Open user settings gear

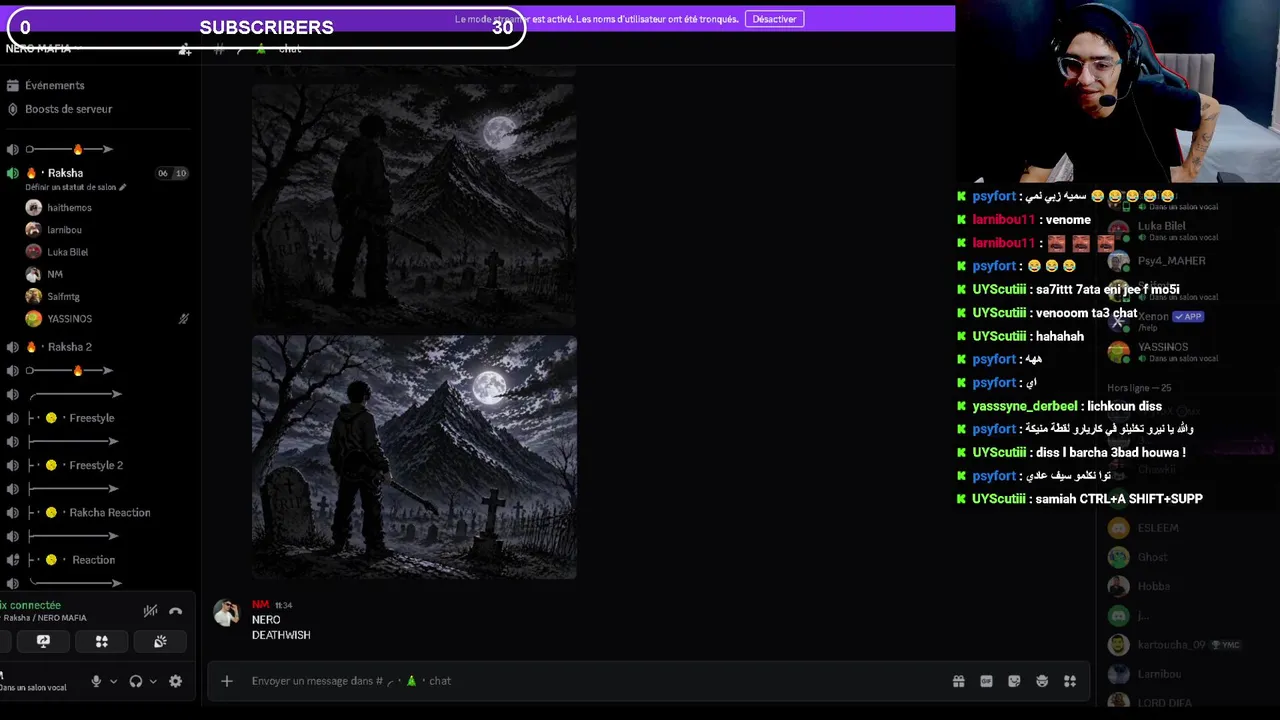tap(176, 681)
